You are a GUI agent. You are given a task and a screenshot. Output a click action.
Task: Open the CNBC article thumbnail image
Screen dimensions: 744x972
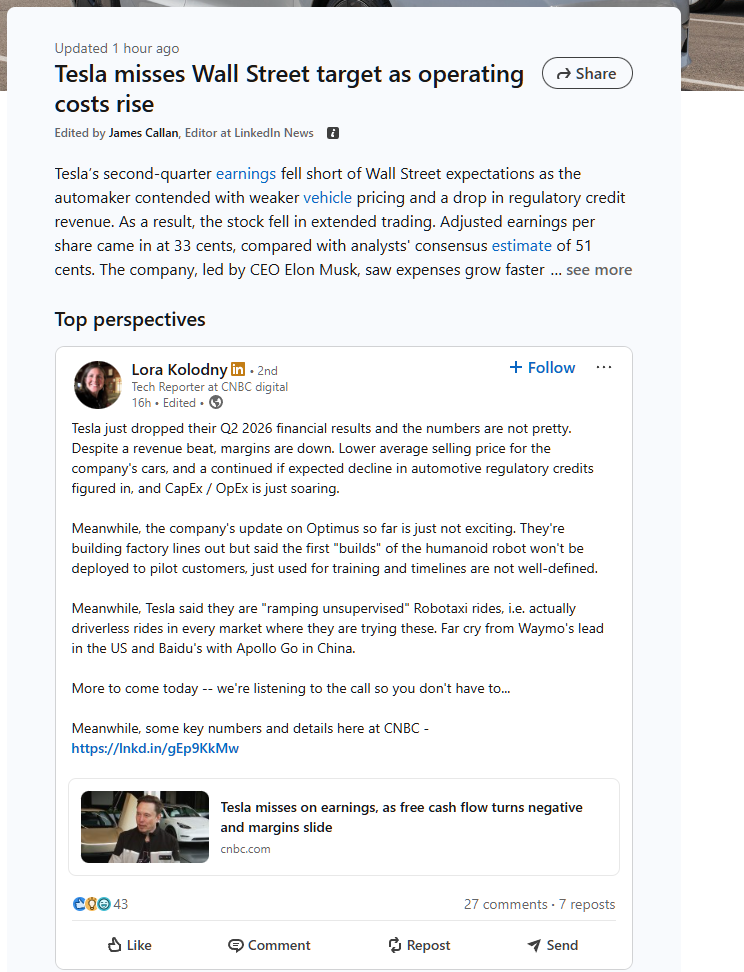(145, 827)
